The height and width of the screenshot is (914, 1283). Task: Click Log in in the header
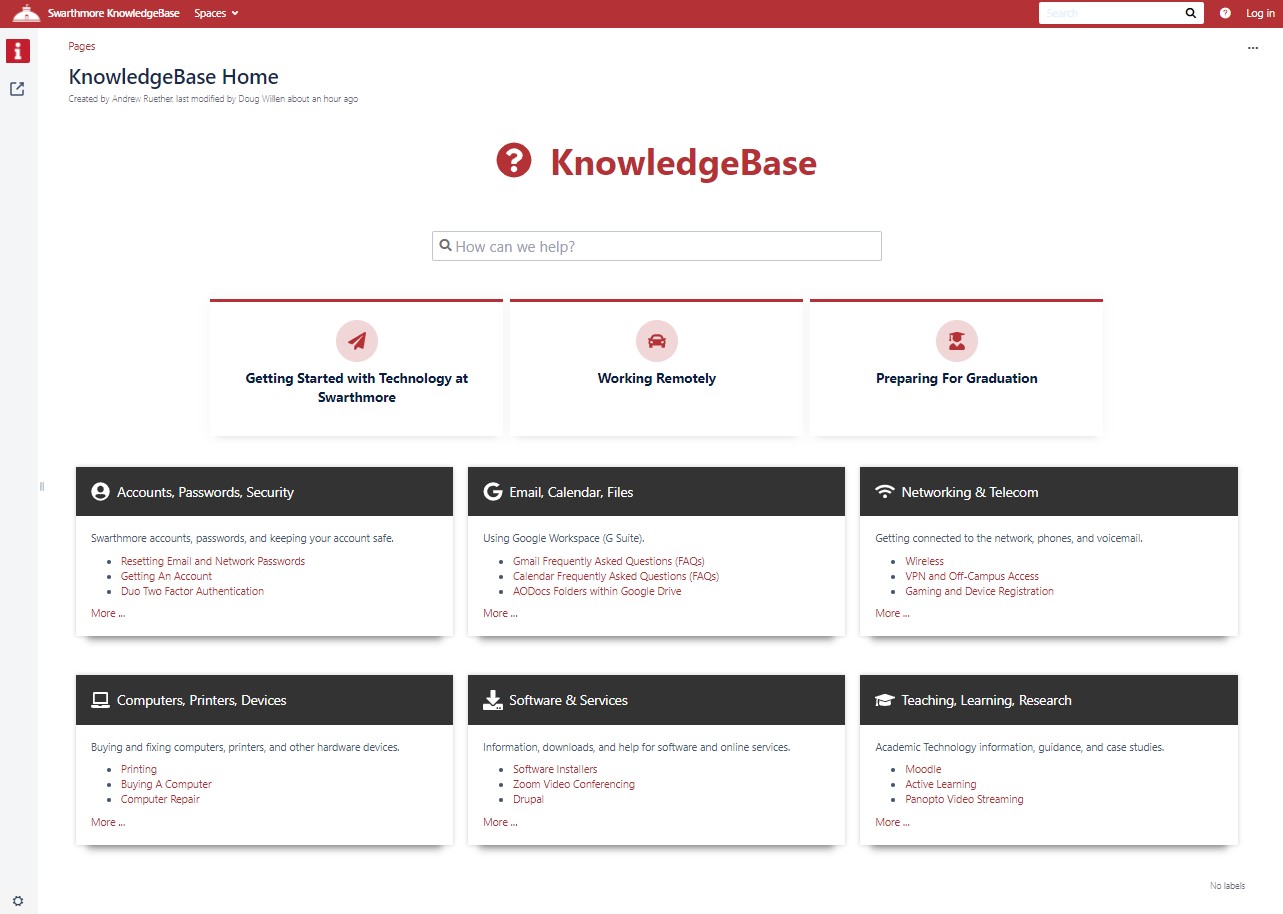pyautogui.click(x=1260, y=13)
